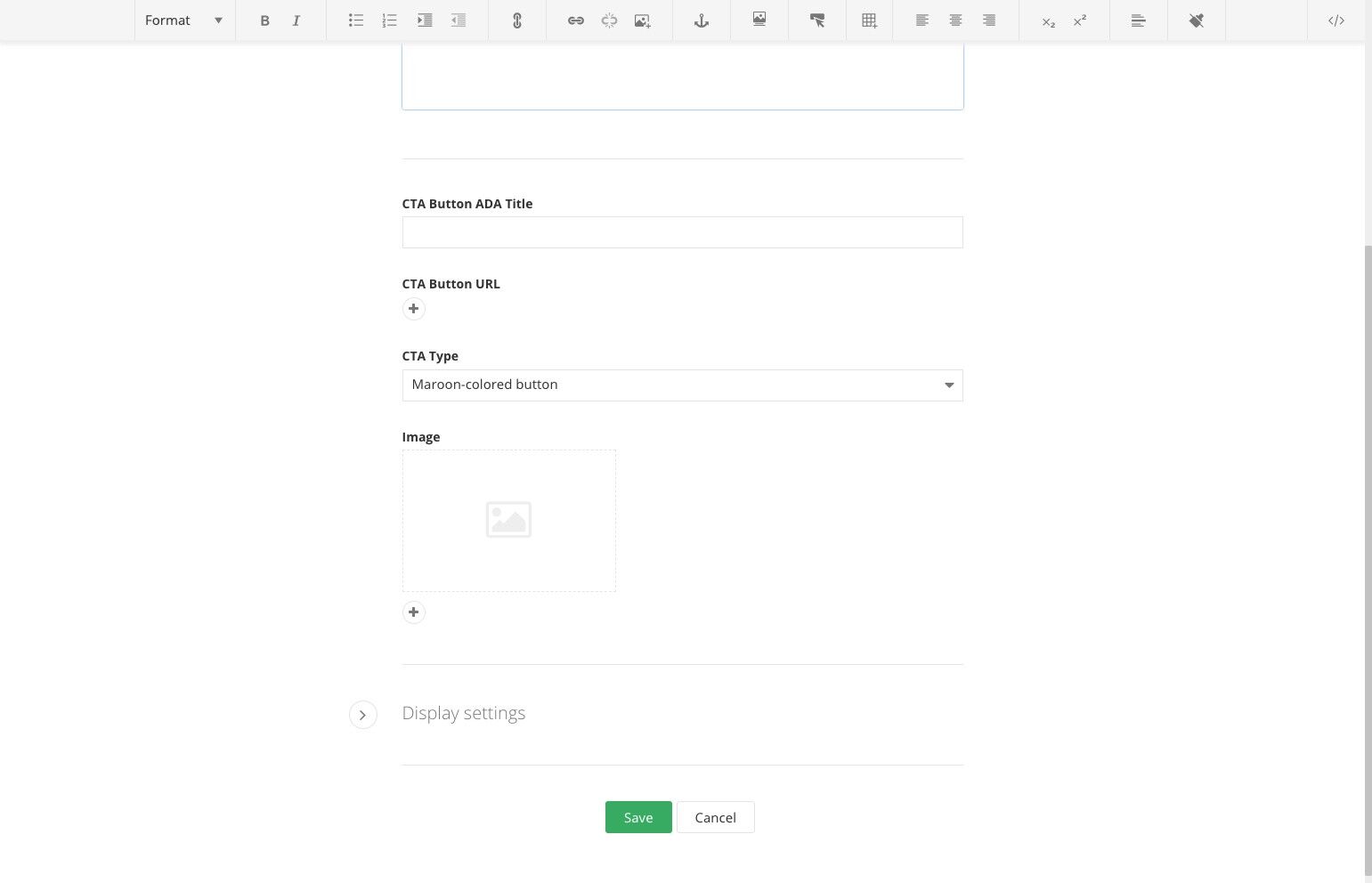Add a CTA Button URL with plus
The height and width of the screenshot is (883, 1372).
[414, 309]
